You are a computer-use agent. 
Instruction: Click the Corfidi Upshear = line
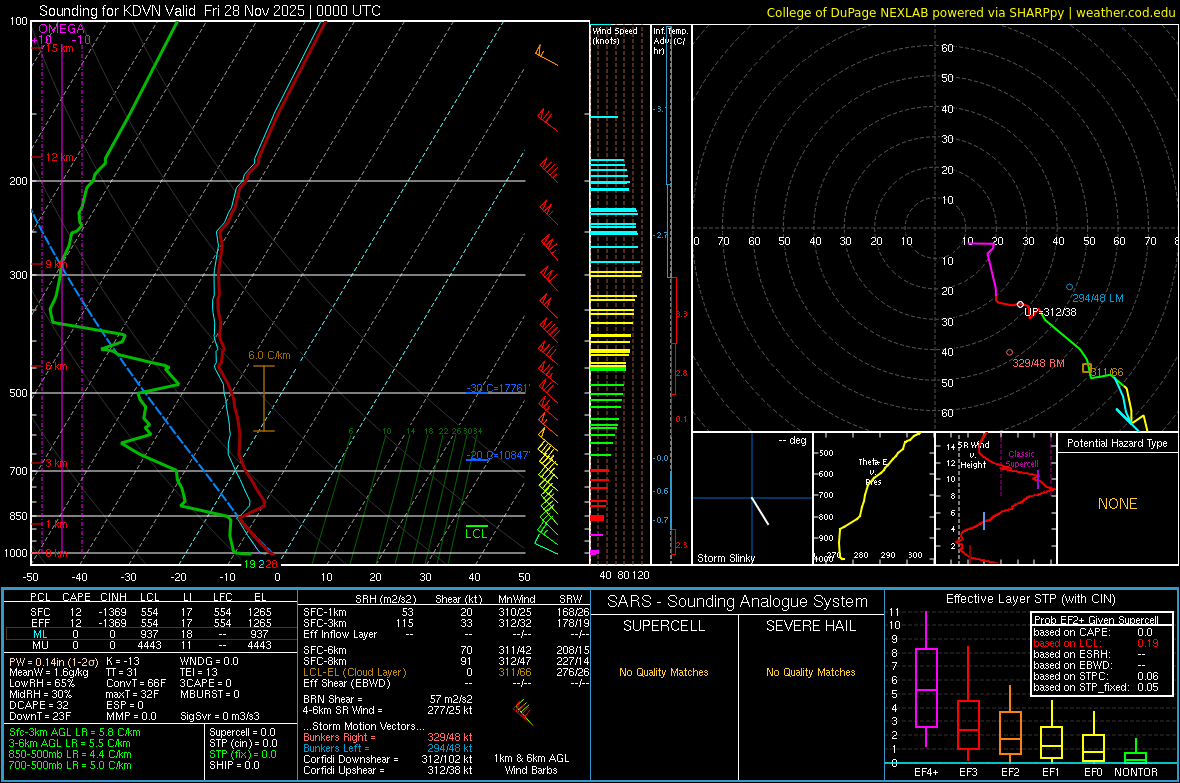[x=387, y=770]
